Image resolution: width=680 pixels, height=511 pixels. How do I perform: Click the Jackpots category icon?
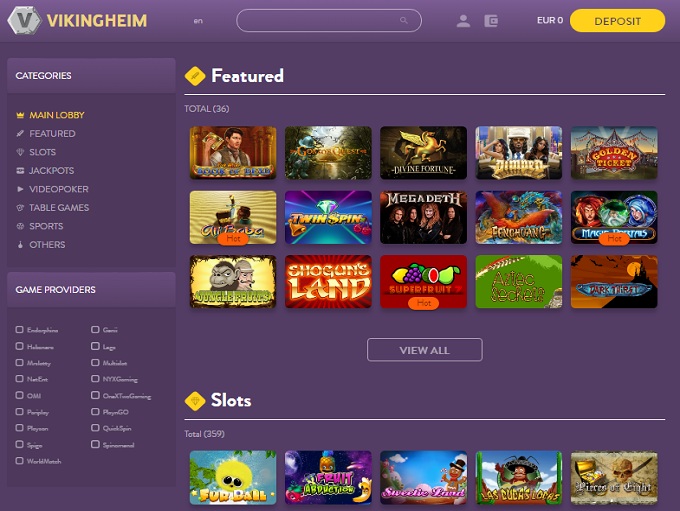pos(20,170)
